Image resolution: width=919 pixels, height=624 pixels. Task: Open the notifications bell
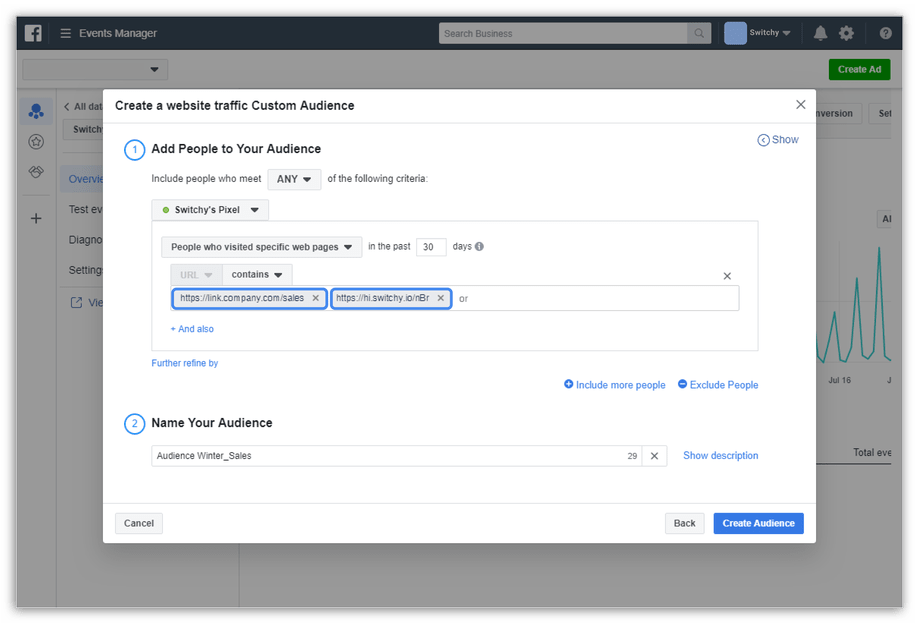click(820, 33)
